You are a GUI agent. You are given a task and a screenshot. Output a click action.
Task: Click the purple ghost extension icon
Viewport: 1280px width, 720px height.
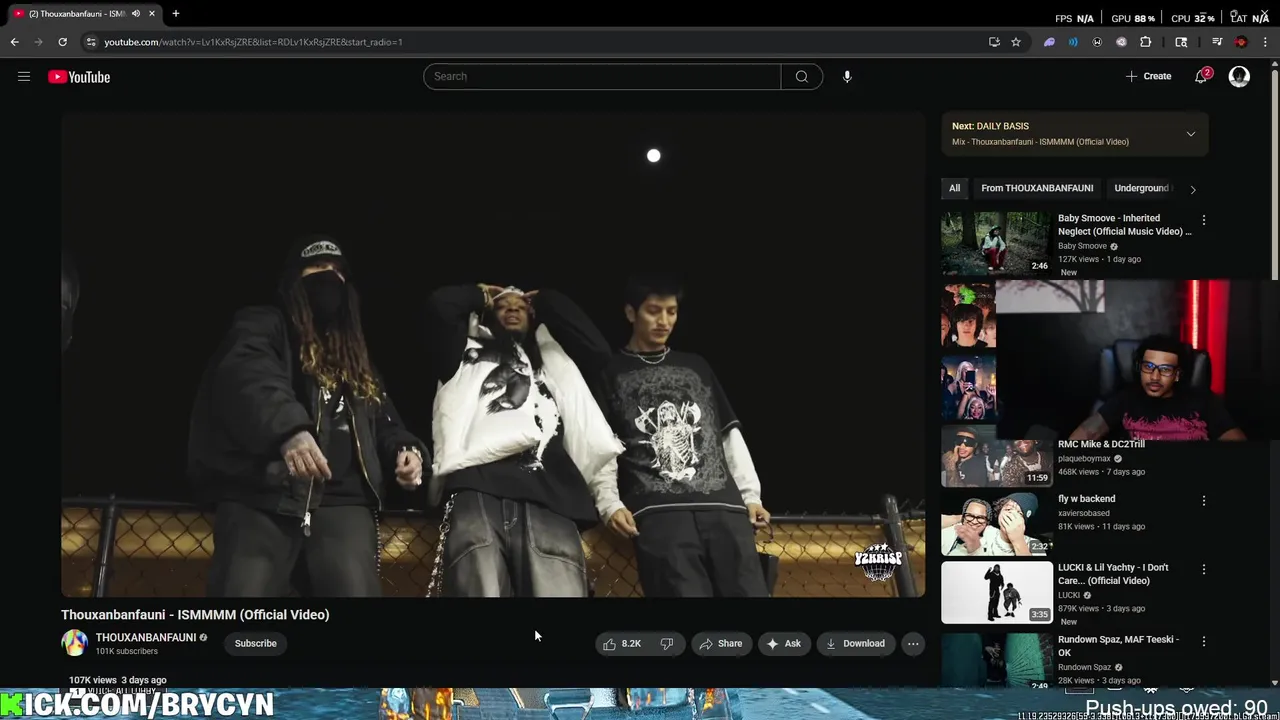pos(1049,42)
